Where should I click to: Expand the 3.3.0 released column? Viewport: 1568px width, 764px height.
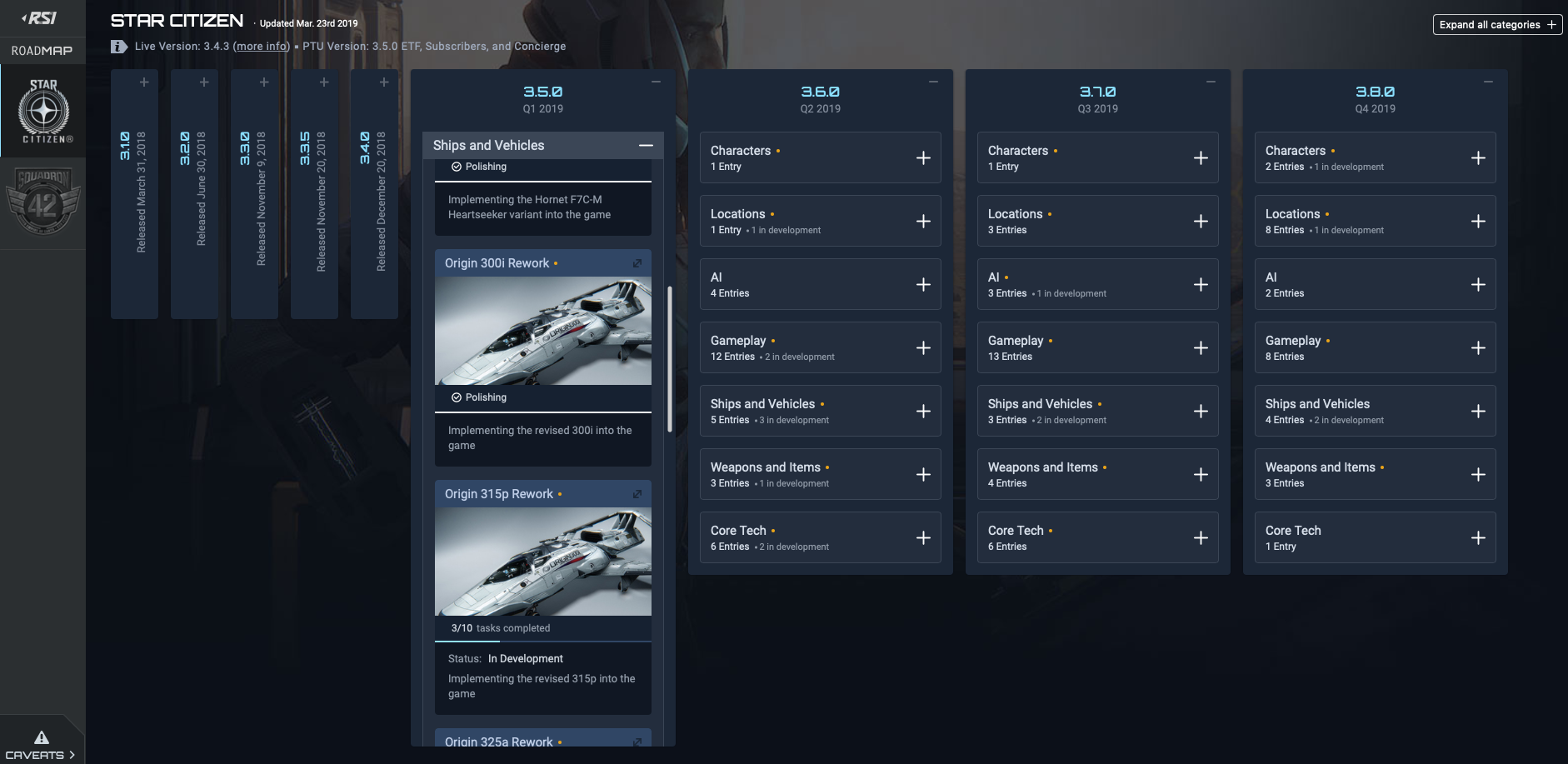[264, 82]
